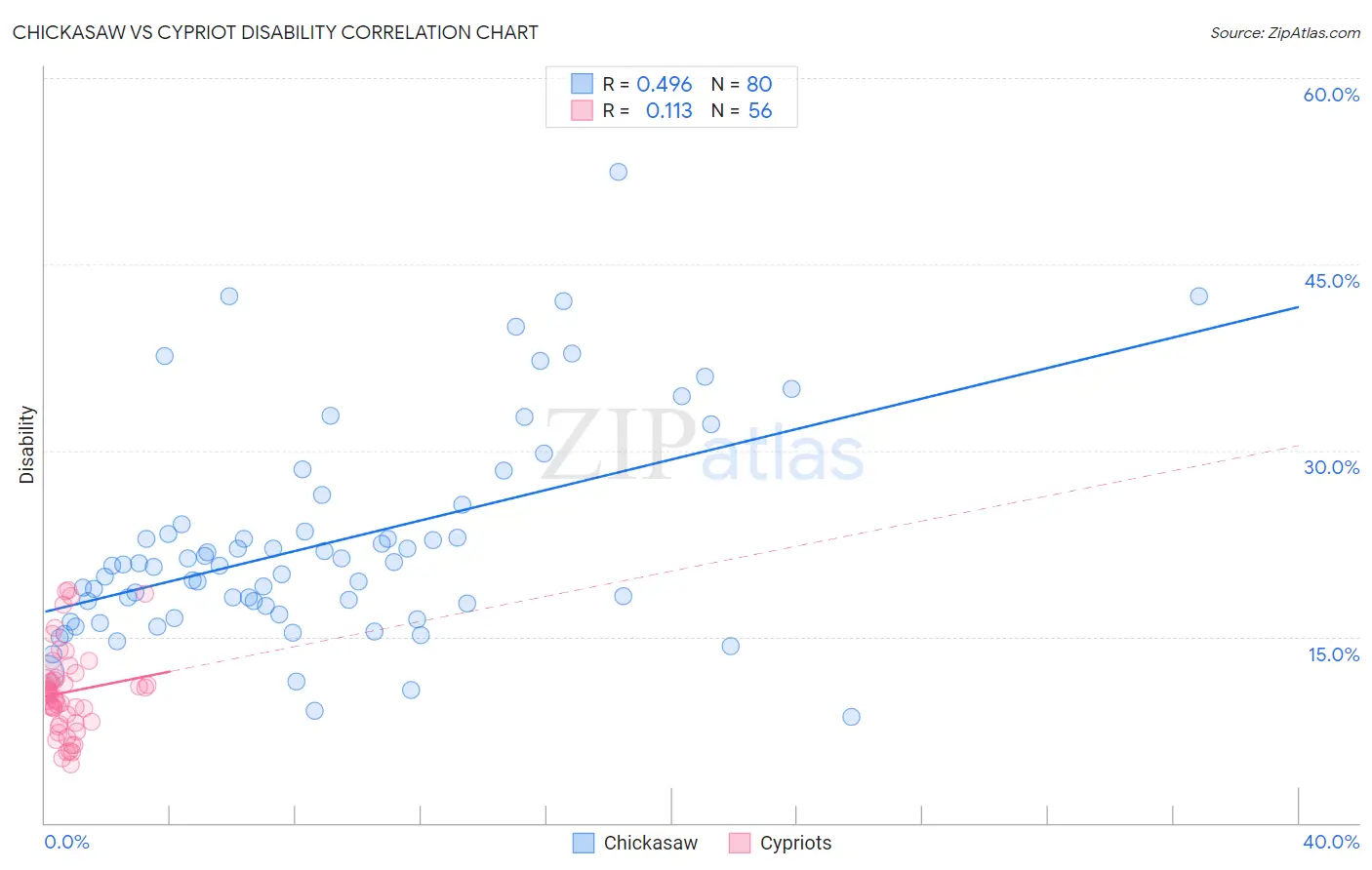Click the Disability y-axis title

pos(26,445)
